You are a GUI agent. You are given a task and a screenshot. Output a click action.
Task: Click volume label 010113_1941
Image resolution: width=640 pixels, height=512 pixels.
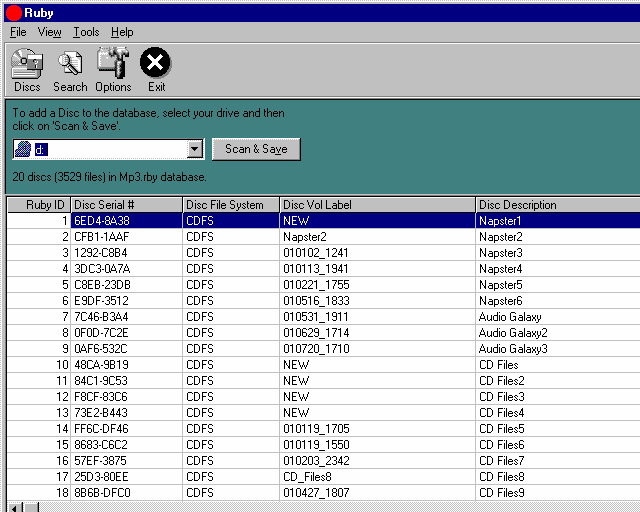[378, 269]
